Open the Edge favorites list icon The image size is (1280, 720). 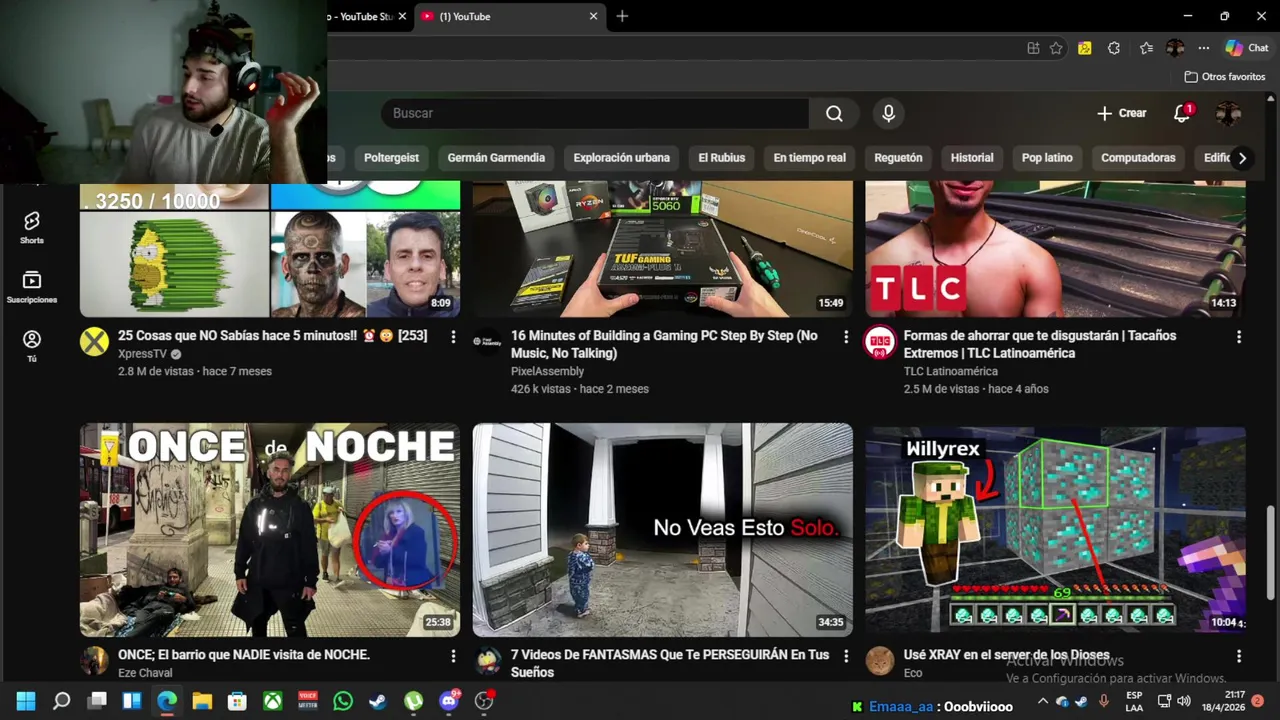point(1146,48)
